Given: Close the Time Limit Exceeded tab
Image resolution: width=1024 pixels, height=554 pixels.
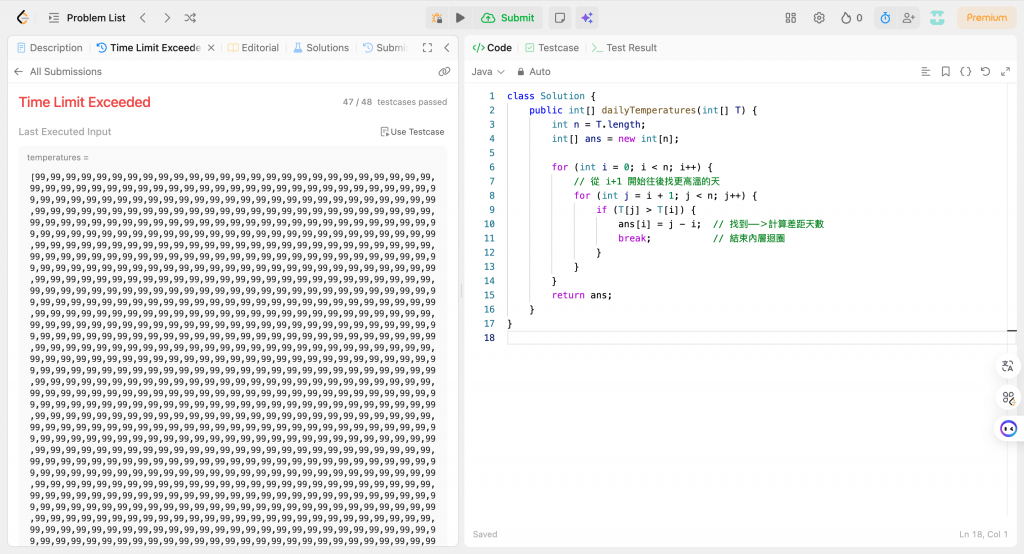Looking at the screenshot, I should coord(211,48).
